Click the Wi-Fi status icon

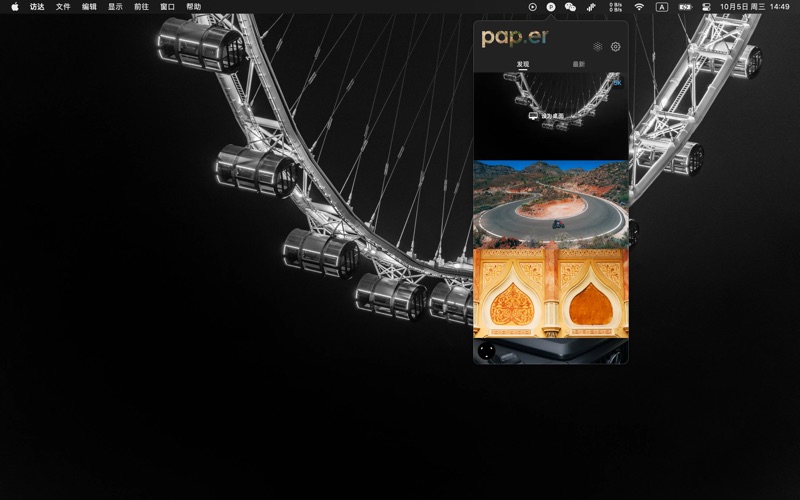coord(639,7)
